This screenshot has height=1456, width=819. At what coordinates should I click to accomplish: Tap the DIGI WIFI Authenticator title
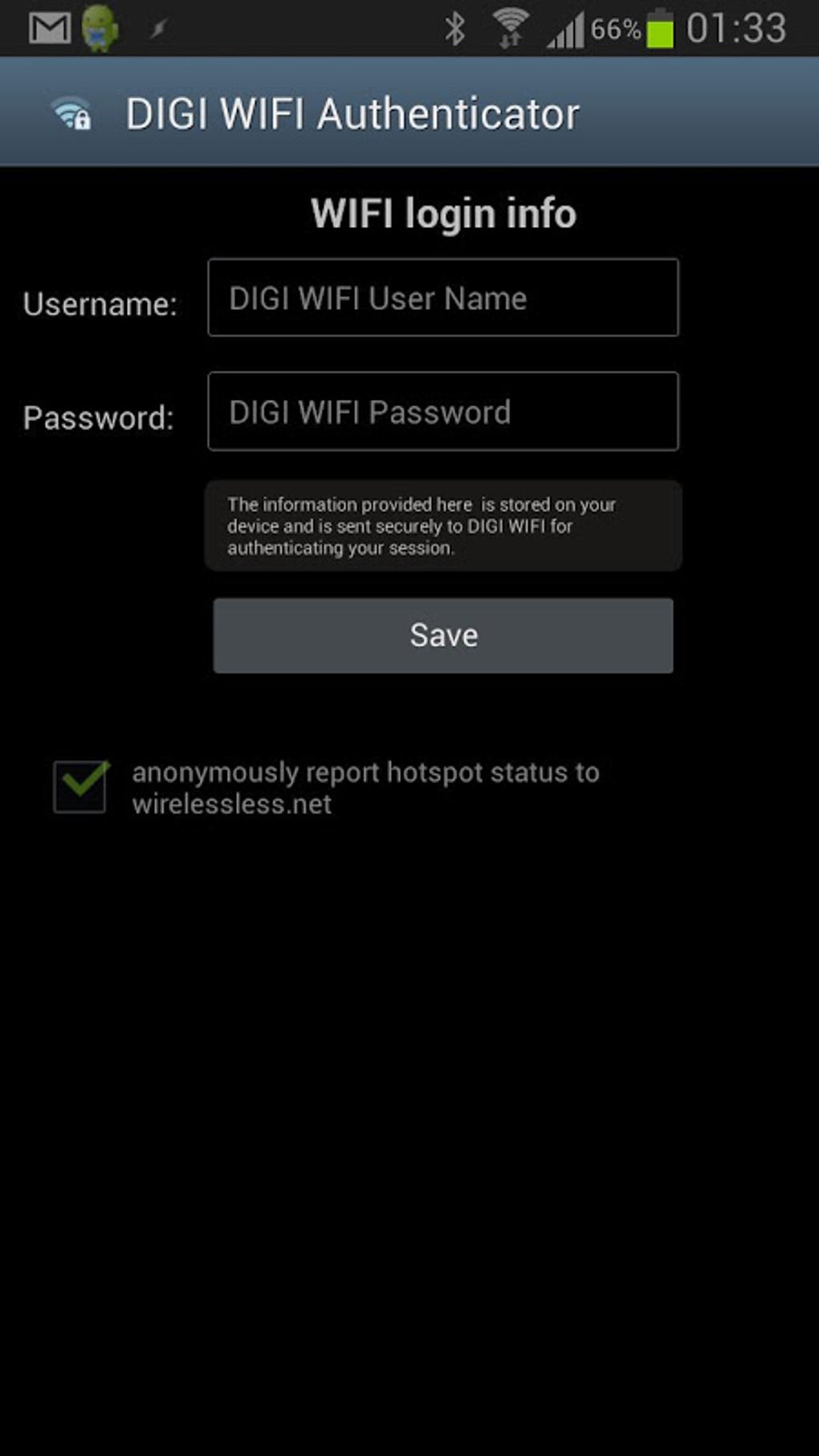tap(352, 113)
